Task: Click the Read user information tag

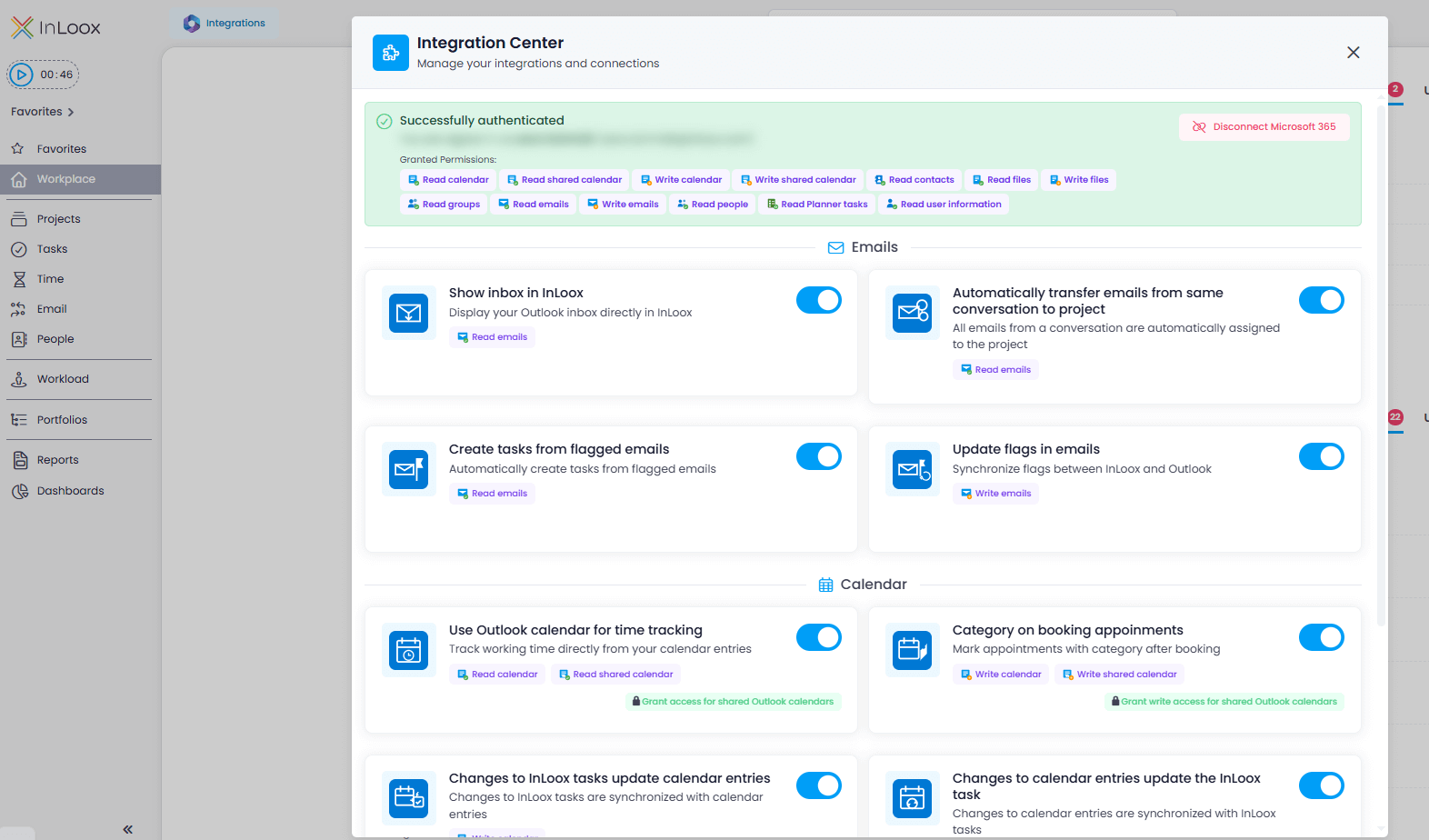Action: point(944,205)
